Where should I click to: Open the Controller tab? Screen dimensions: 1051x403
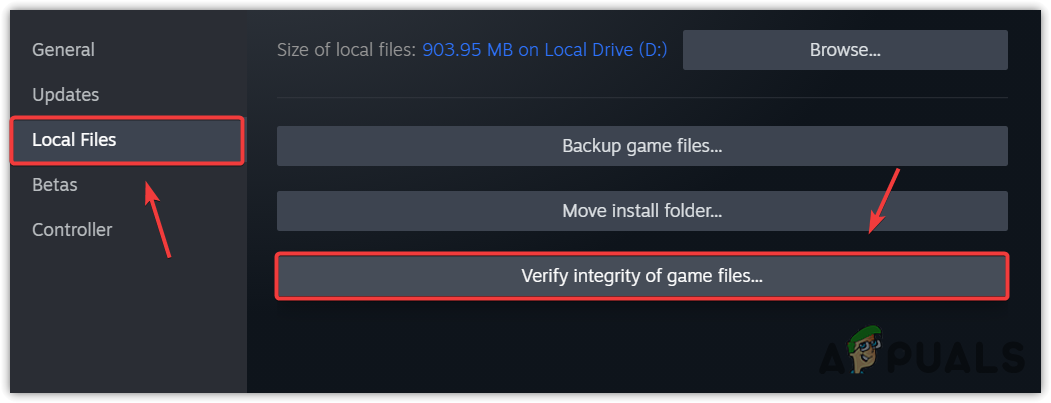[x=72, y=230]
